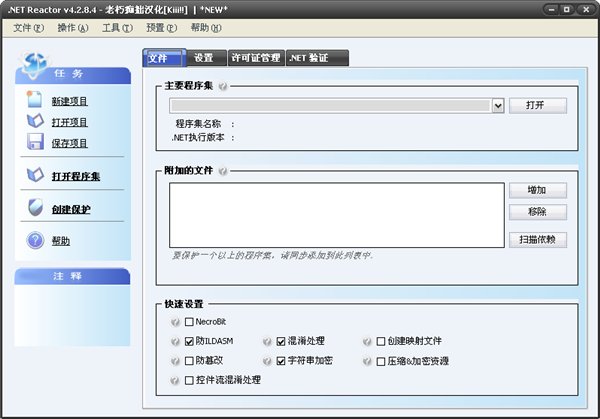Enable the NecroBit checkbox
This screenshot has height=419, width=600.
tap(189, 322)
